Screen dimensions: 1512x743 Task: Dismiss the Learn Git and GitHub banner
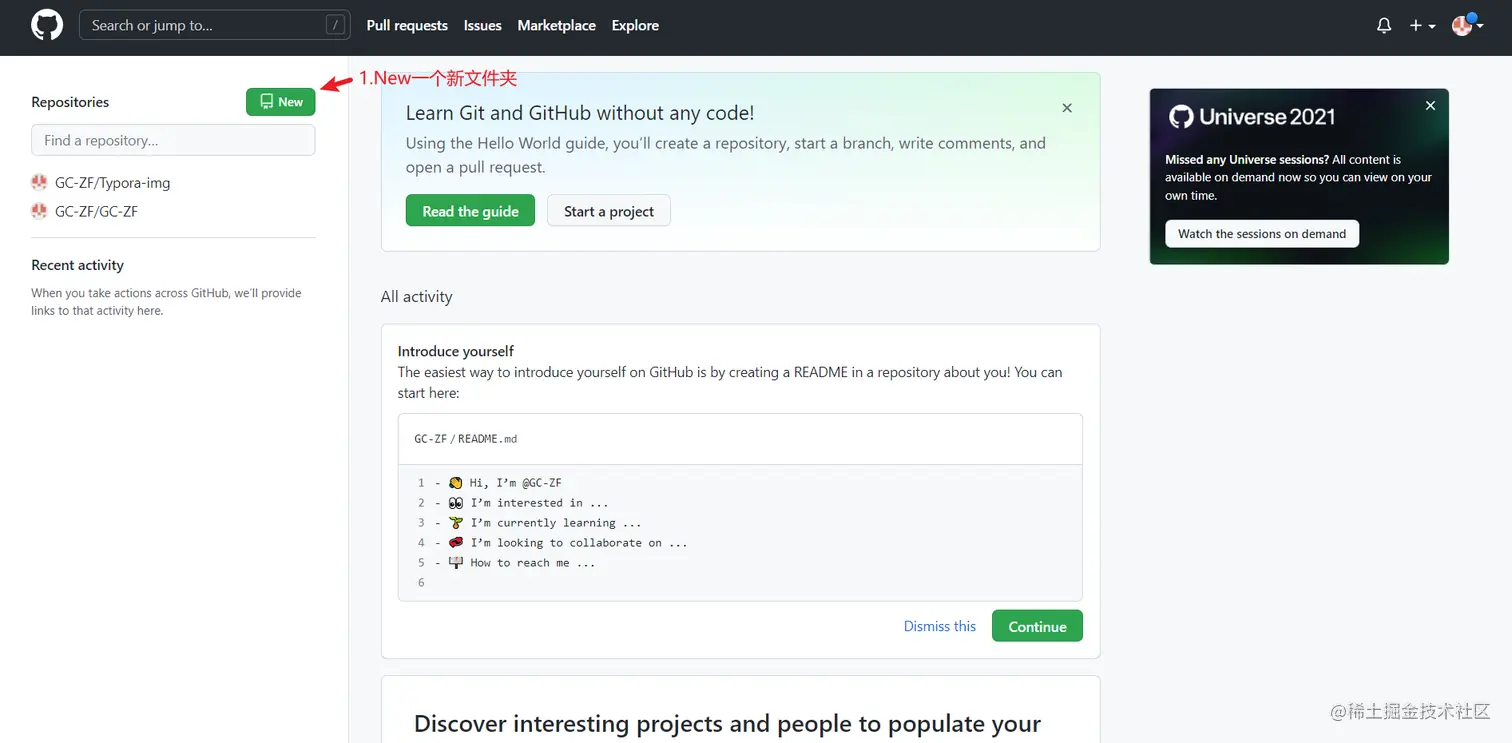pyautogui.click(x=1067, y=108)
